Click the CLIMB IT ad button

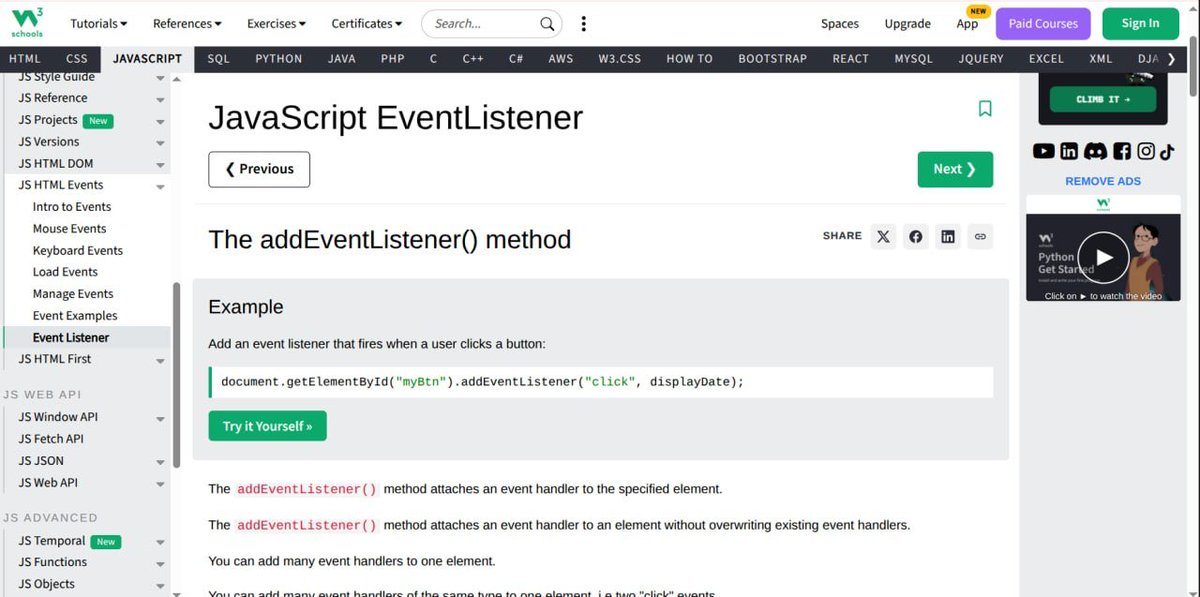pyautogui.click(x=1103, y=99)
